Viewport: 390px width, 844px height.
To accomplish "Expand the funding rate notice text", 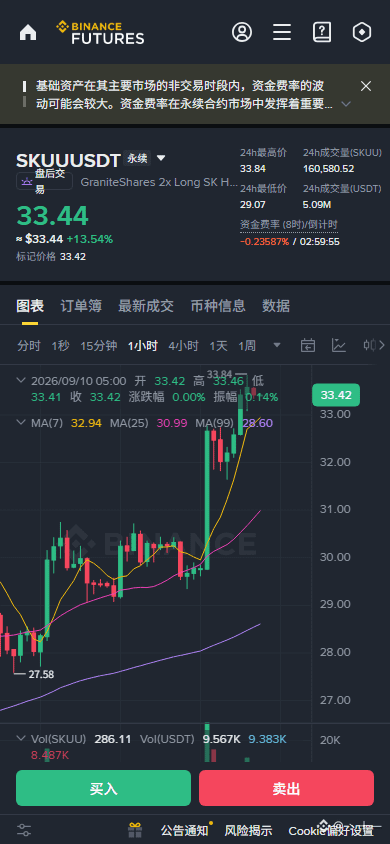I will [346, 103].
